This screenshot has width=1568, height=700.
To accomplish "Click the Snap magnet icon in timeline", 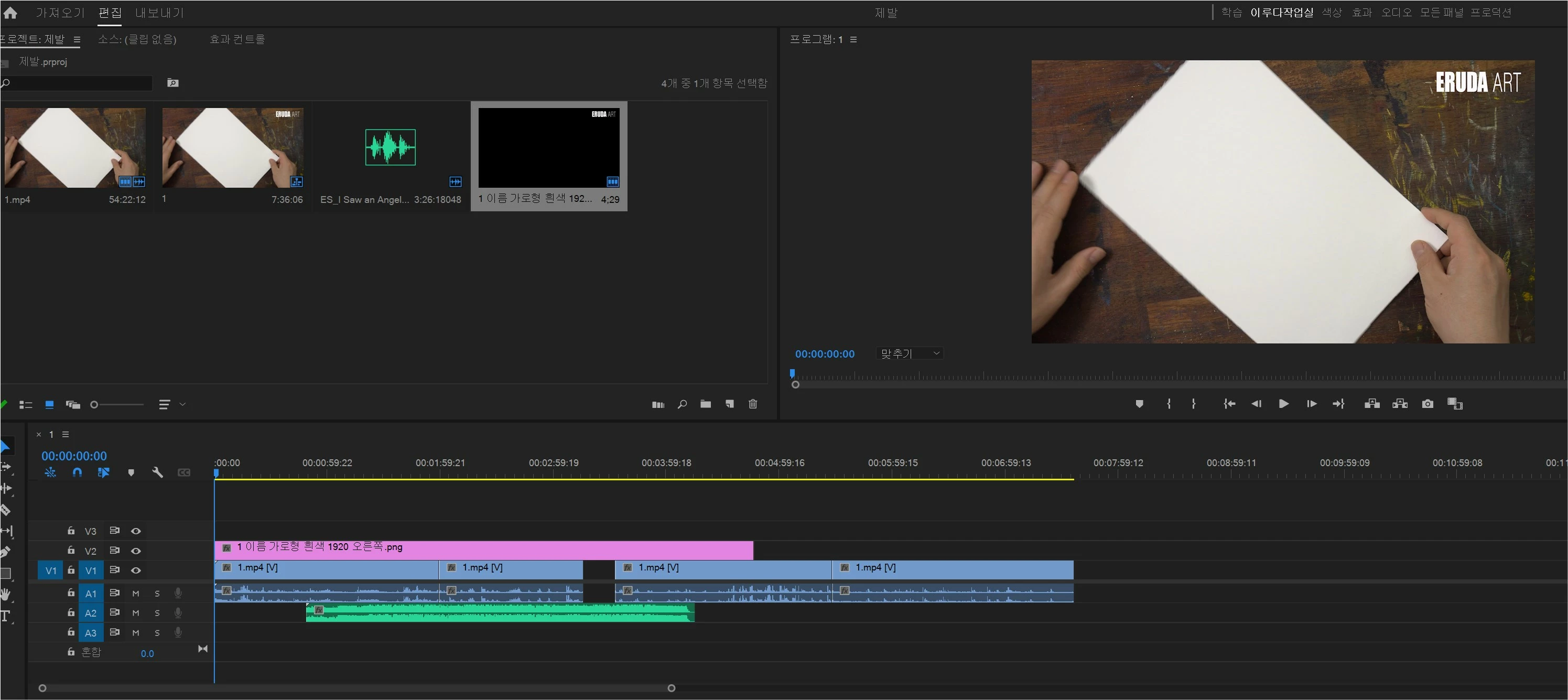I will coord(77,472).
